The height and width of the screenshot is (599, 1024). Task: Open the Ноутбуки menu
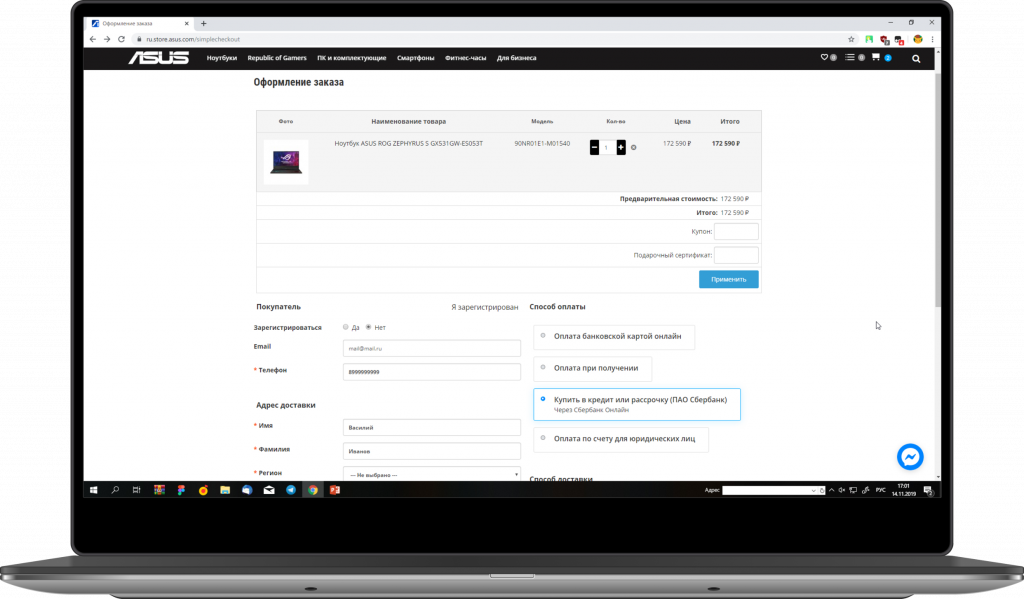coord(221,58)
